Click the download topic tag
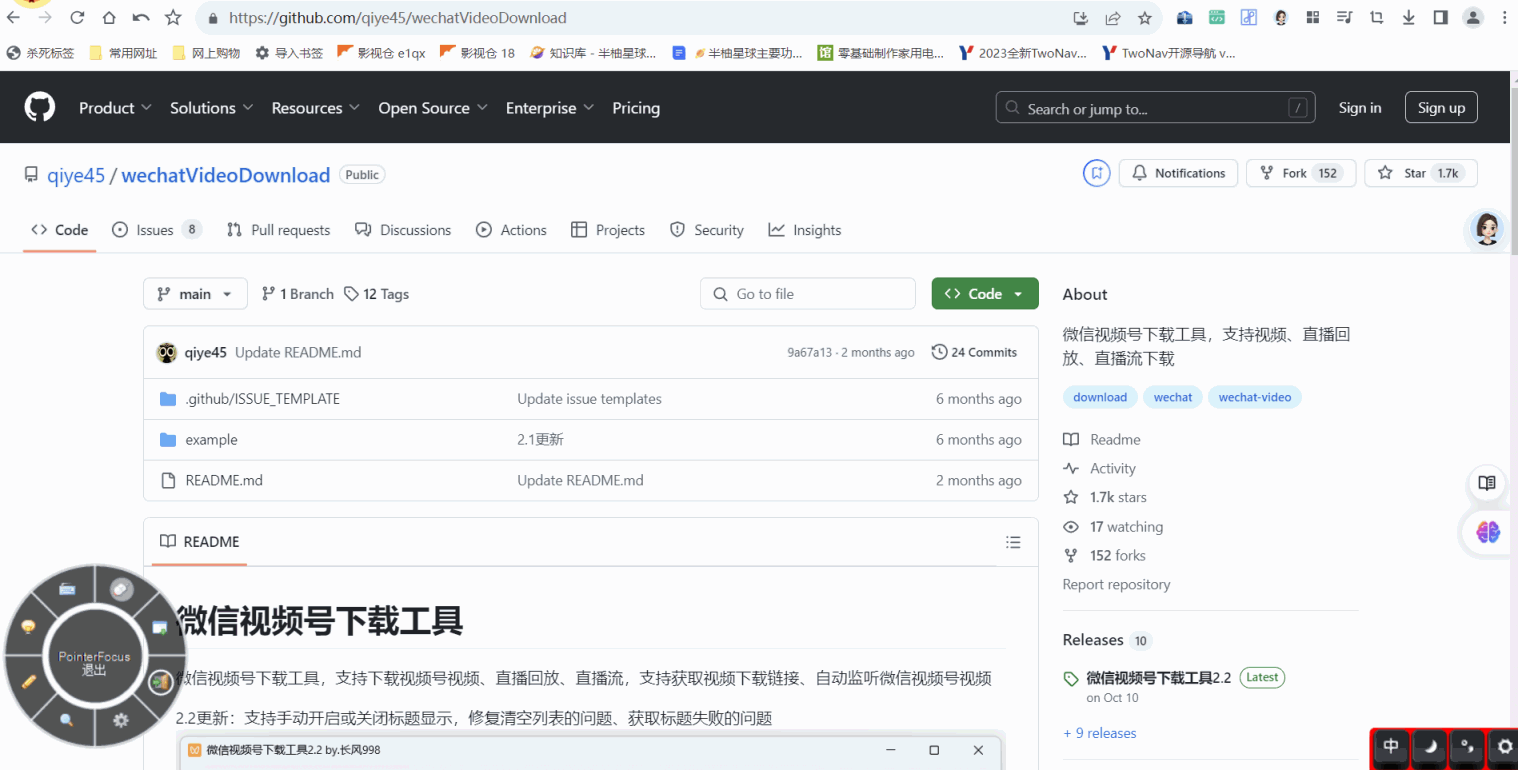The height and width of the screenshot is (770, 1518). 1100,397
